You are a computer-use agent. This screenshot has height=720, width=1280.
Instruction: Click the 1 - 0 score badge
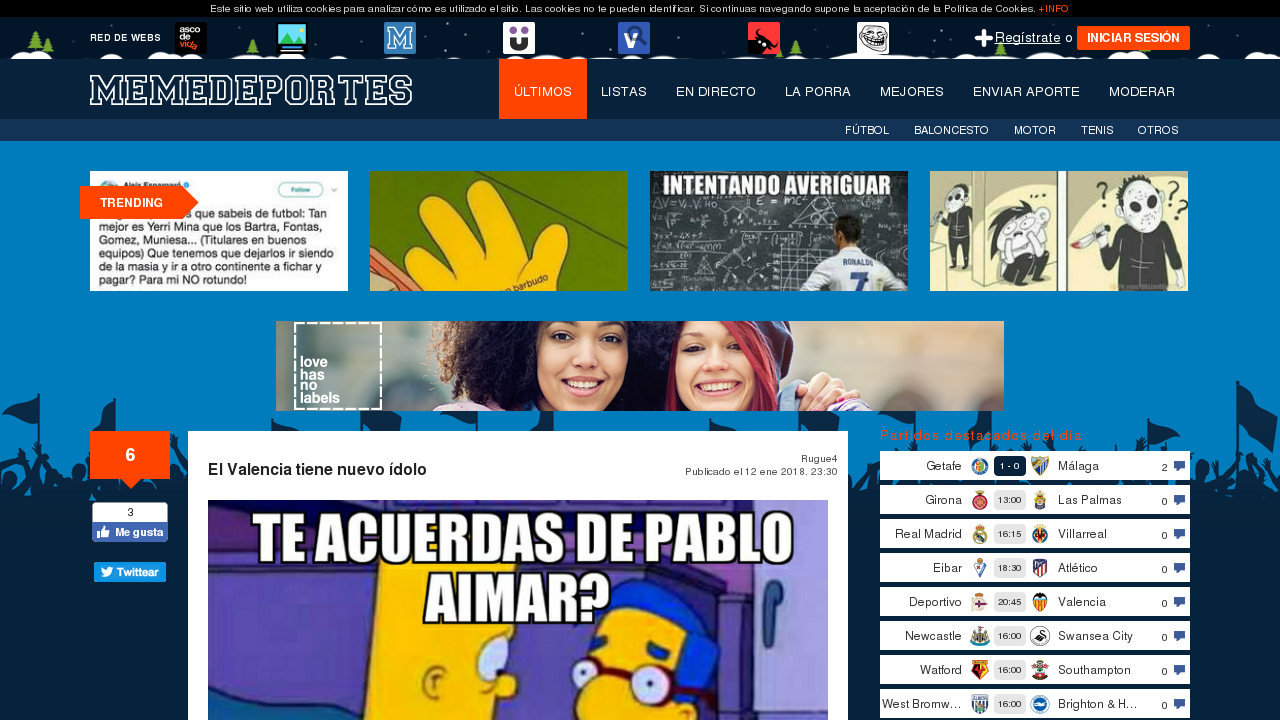(1010, 466)
